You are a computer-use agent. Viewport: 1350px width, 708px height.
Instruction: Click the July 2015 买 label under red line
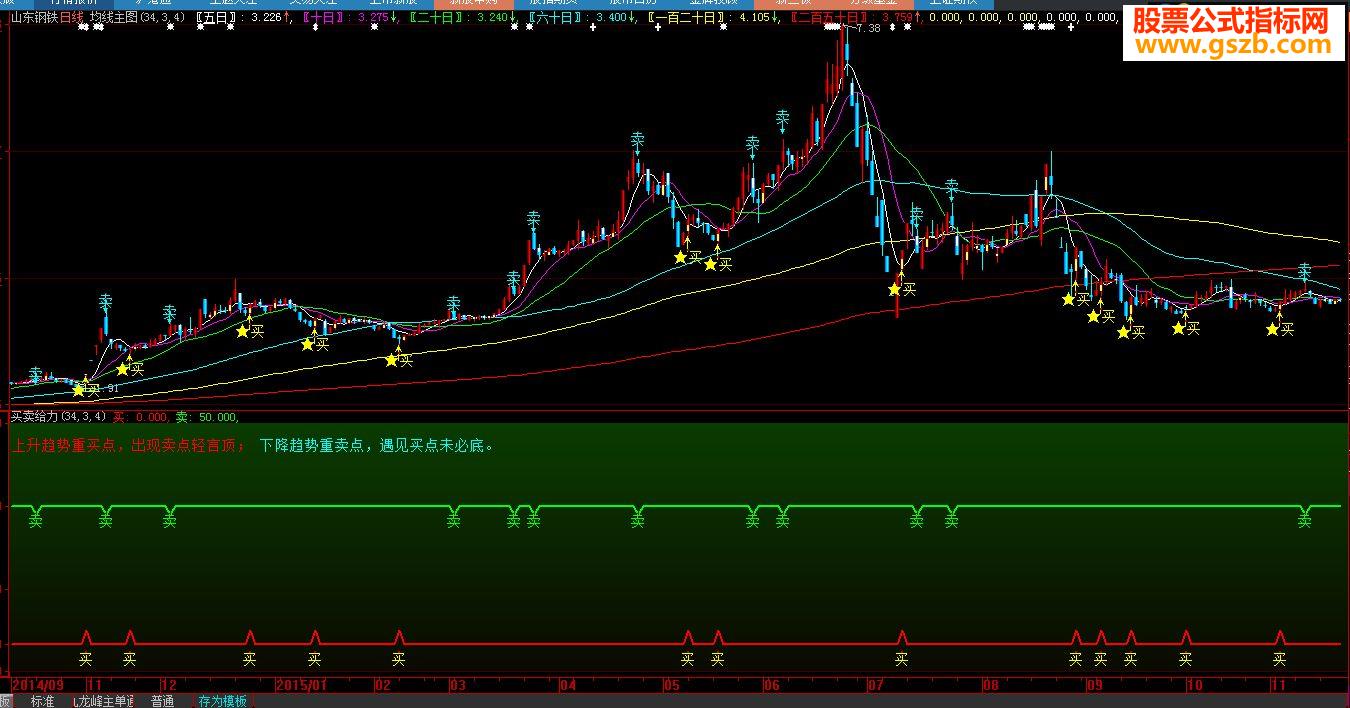click(901, 659)
